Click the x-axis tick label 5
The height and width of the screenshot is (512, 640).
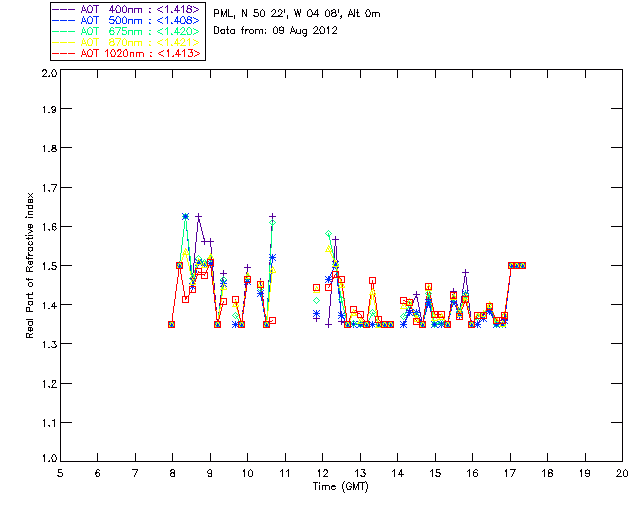60,473
